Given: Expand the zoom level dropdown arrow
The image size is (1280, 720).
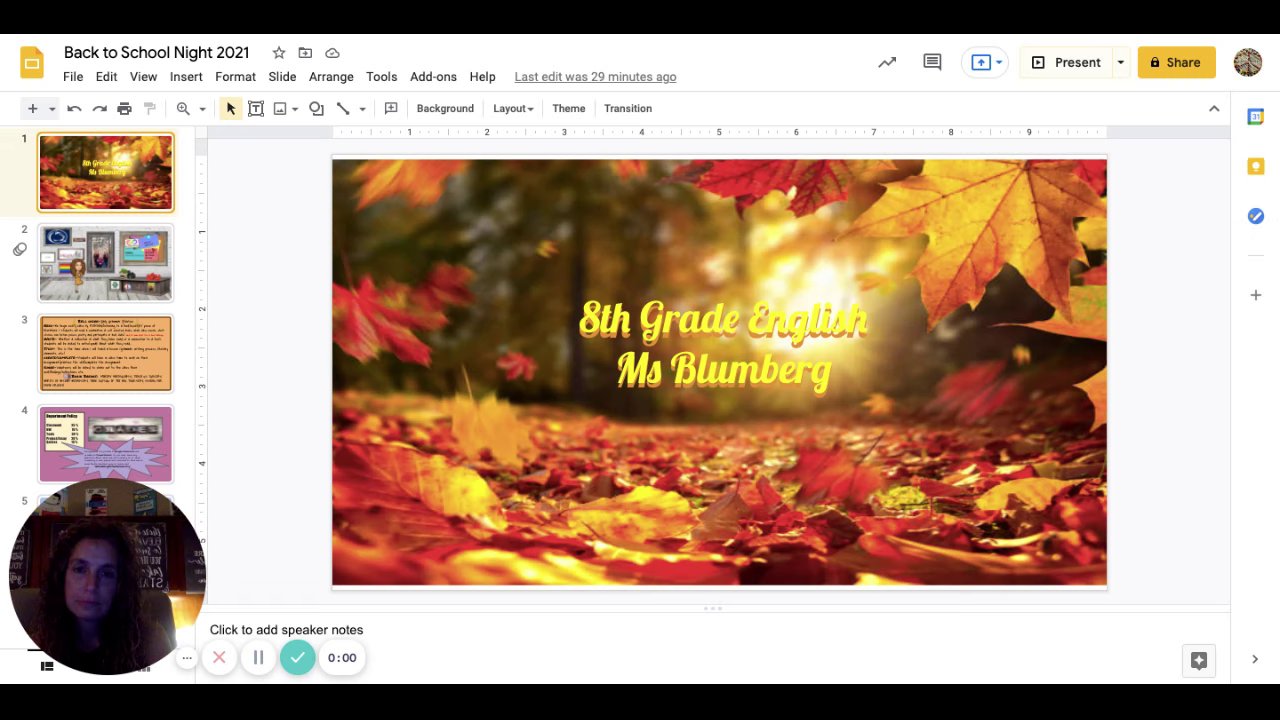Looking at the screenshot, I should coord(202,109).
